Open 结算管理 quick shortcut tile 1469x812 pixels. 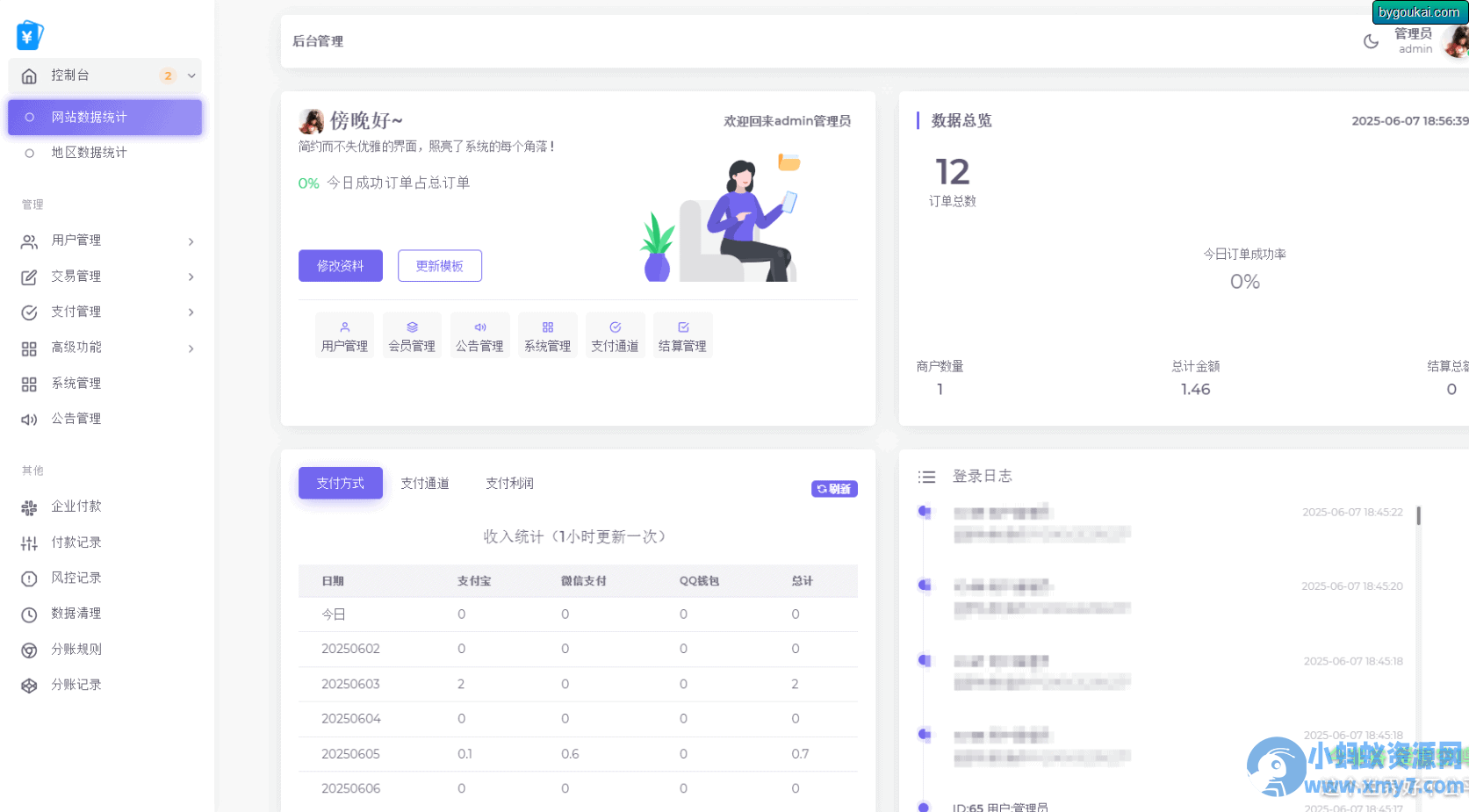point(682,335)
